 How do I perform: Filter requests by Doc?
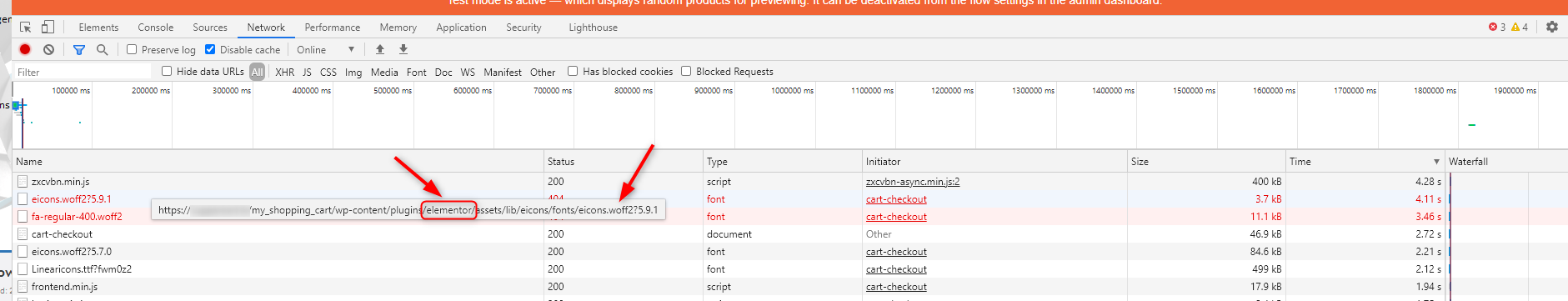443,73
